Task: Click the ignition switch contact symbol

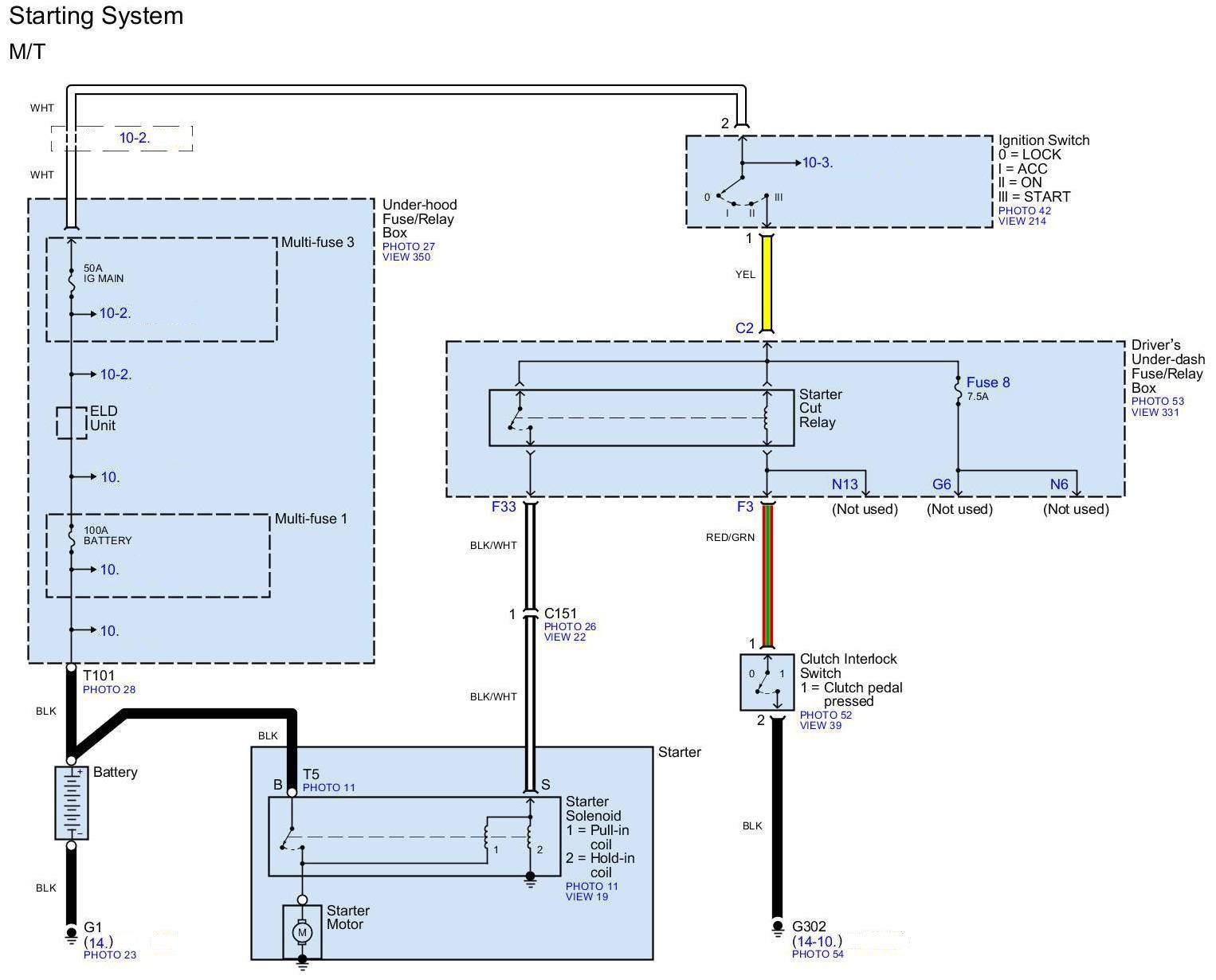Action: pyautogui.click(x=742, y=191)
